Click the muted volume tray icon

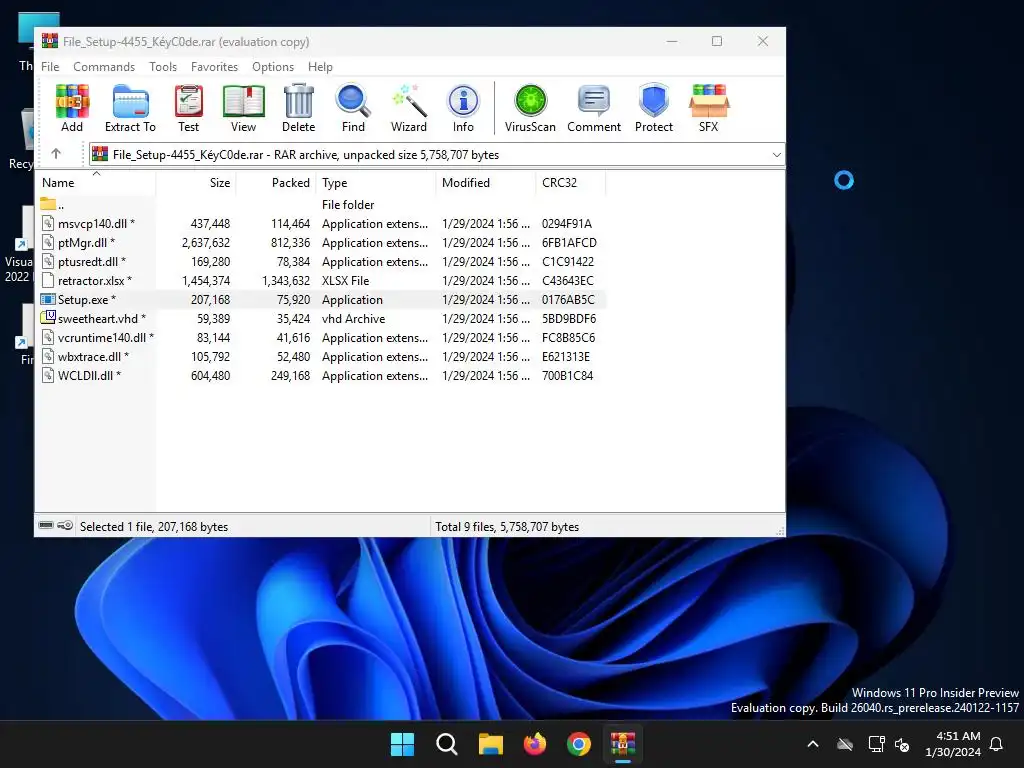click(x=902, y=744)
